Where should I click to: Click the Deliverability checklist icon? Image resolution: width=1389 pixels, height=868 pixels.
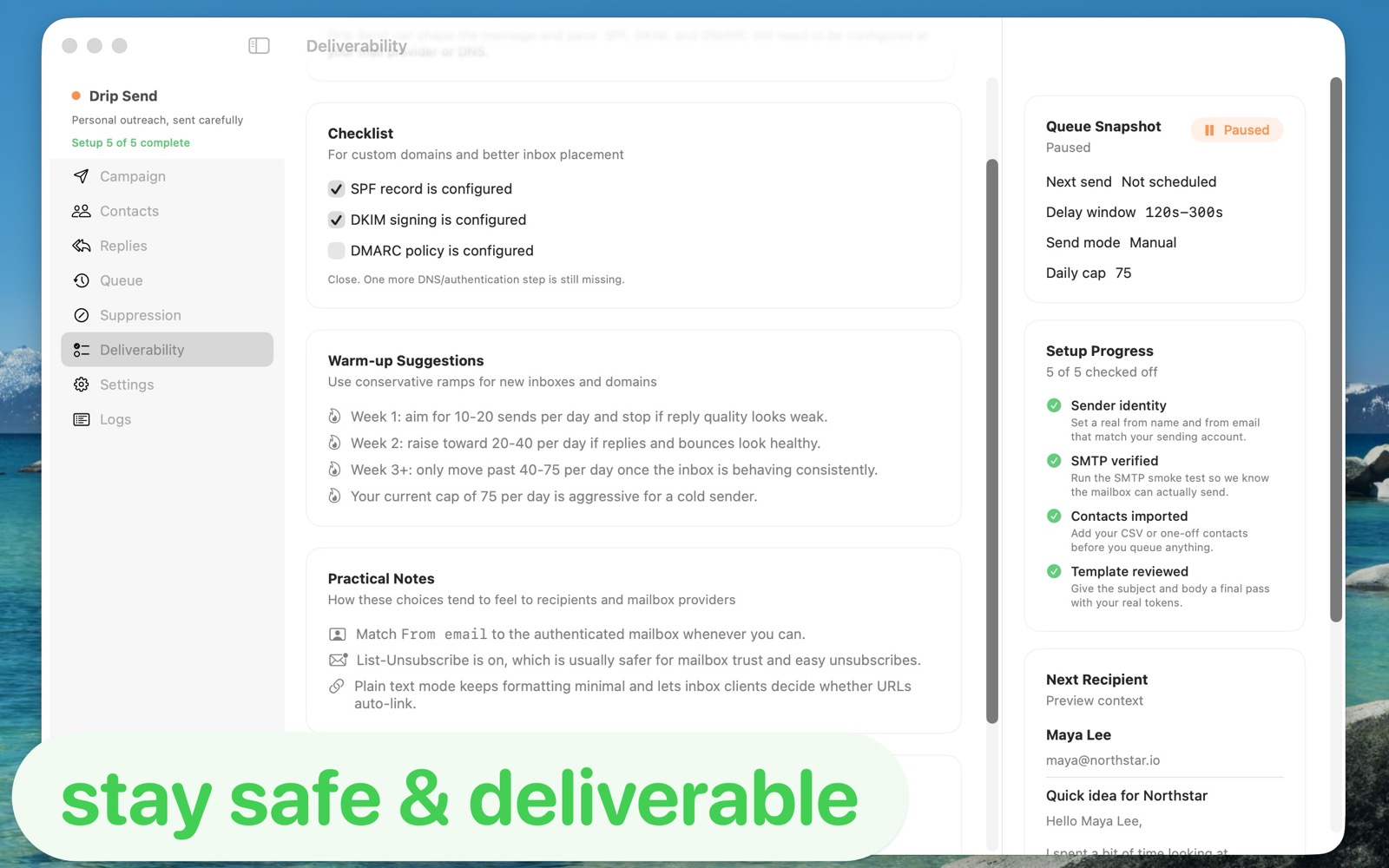pos(81,350)
